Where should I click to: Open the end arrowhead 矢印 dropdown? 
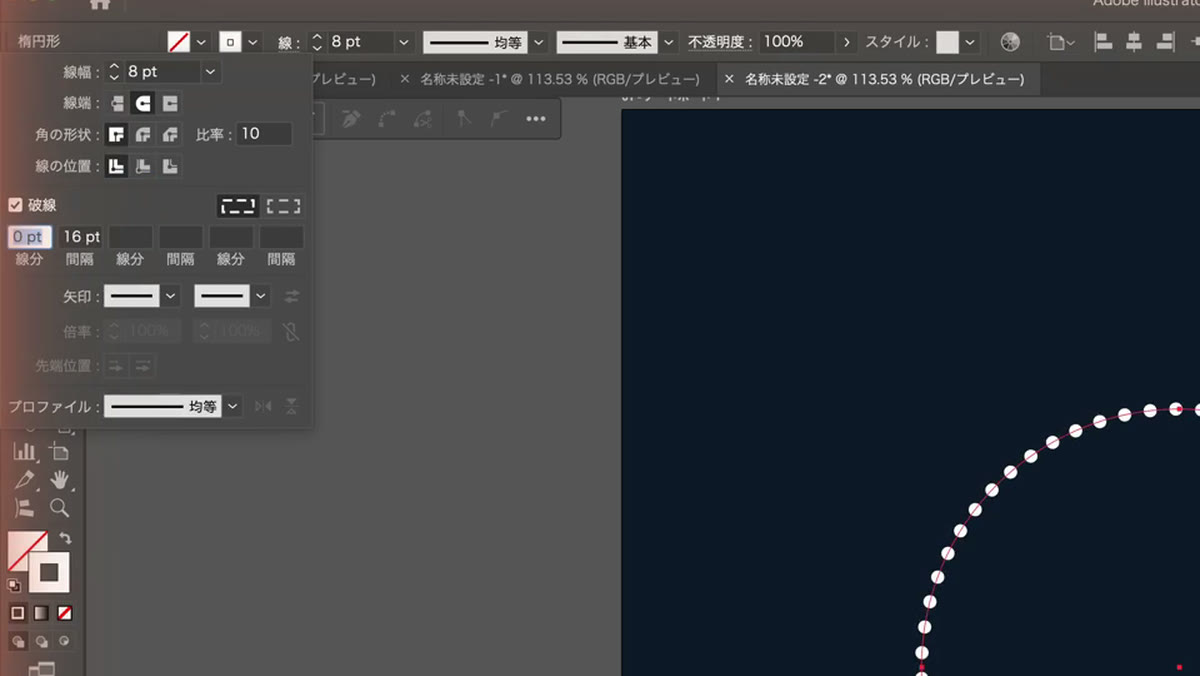[261, 296]
